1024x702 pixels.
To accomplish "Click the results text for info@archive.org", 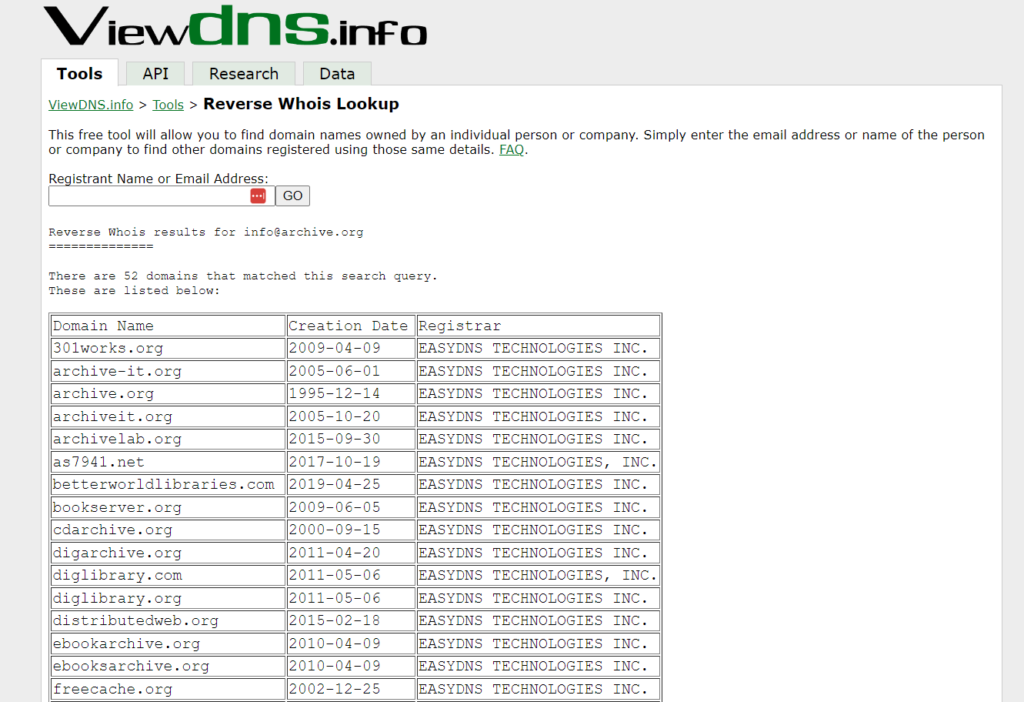I will 206,232.
